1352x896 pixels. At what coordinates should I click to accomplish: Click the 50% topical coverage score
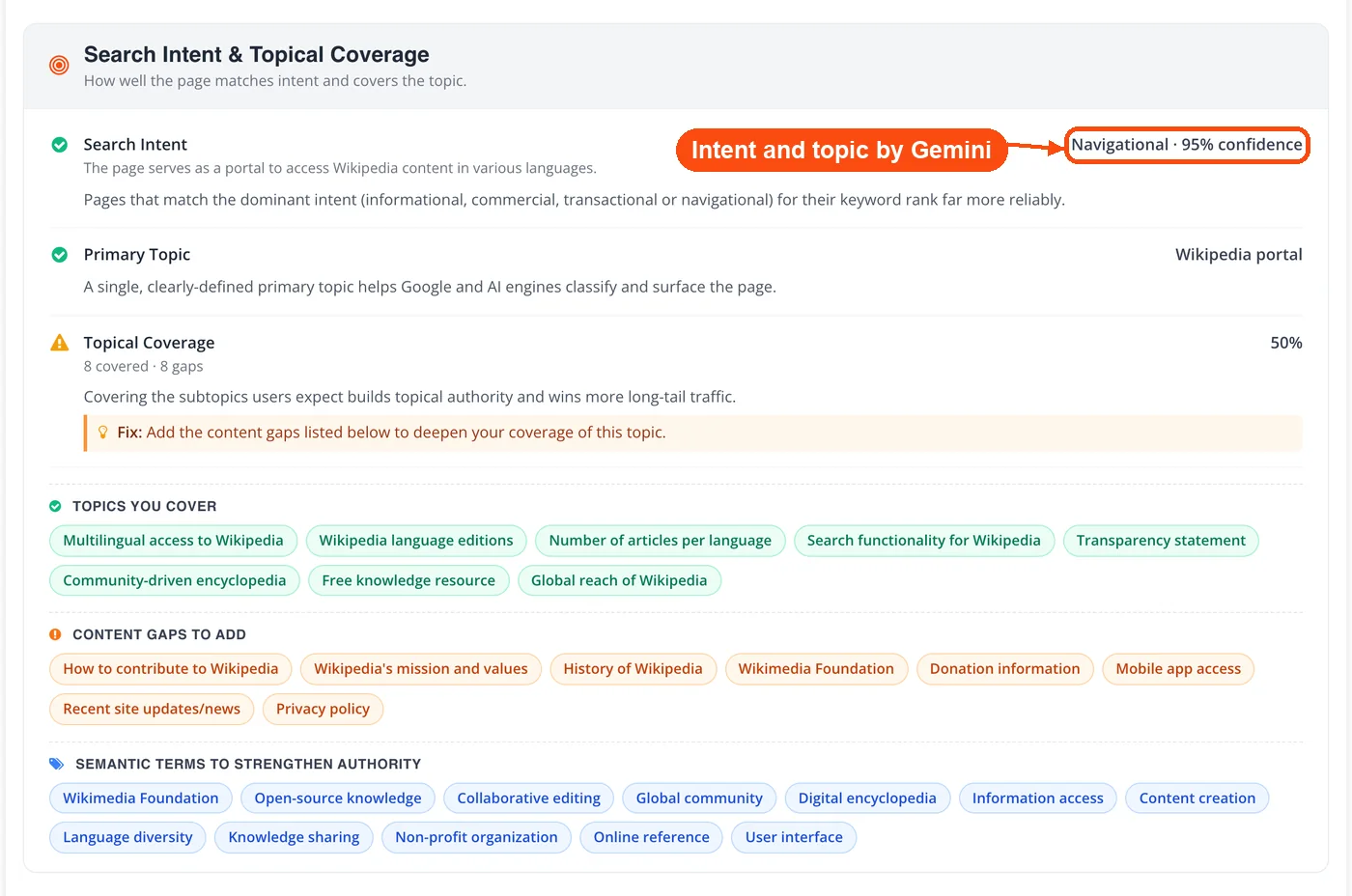(x=1286, y=343)
